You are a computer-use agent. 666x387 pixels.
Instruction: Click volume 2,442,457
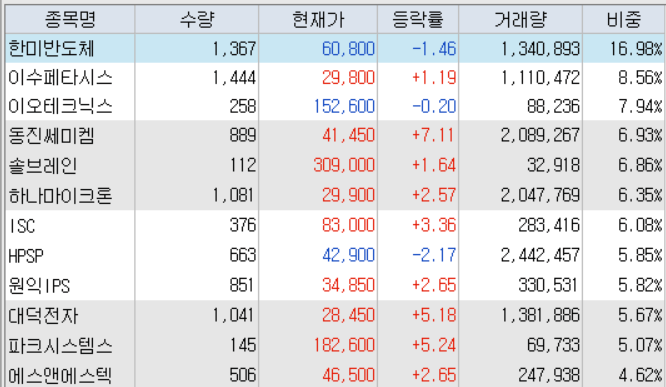(540, 255)
